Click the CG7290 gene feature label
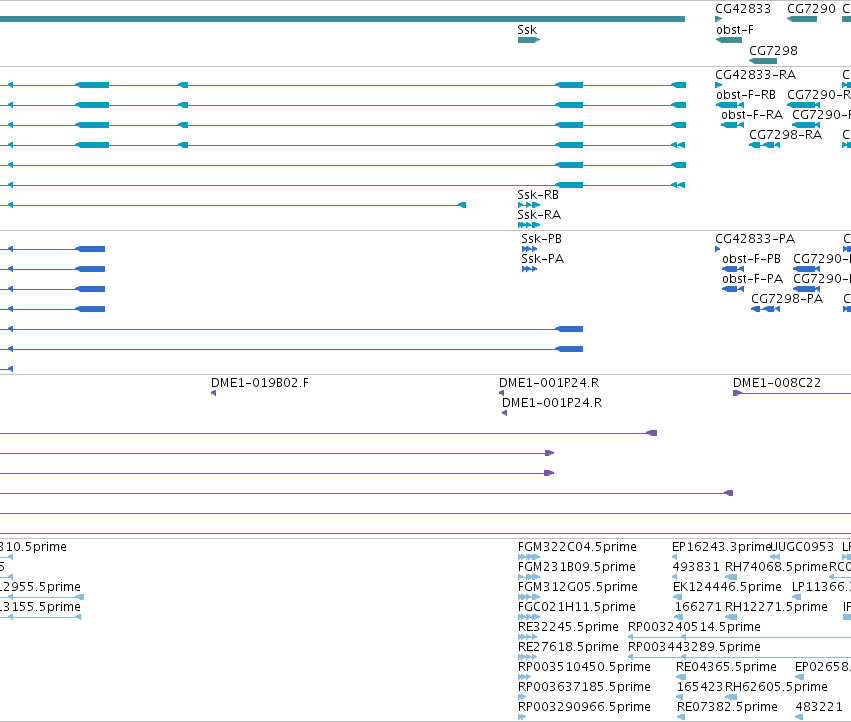The height and width of the screenshot is (722, 851). pos(811,9)
